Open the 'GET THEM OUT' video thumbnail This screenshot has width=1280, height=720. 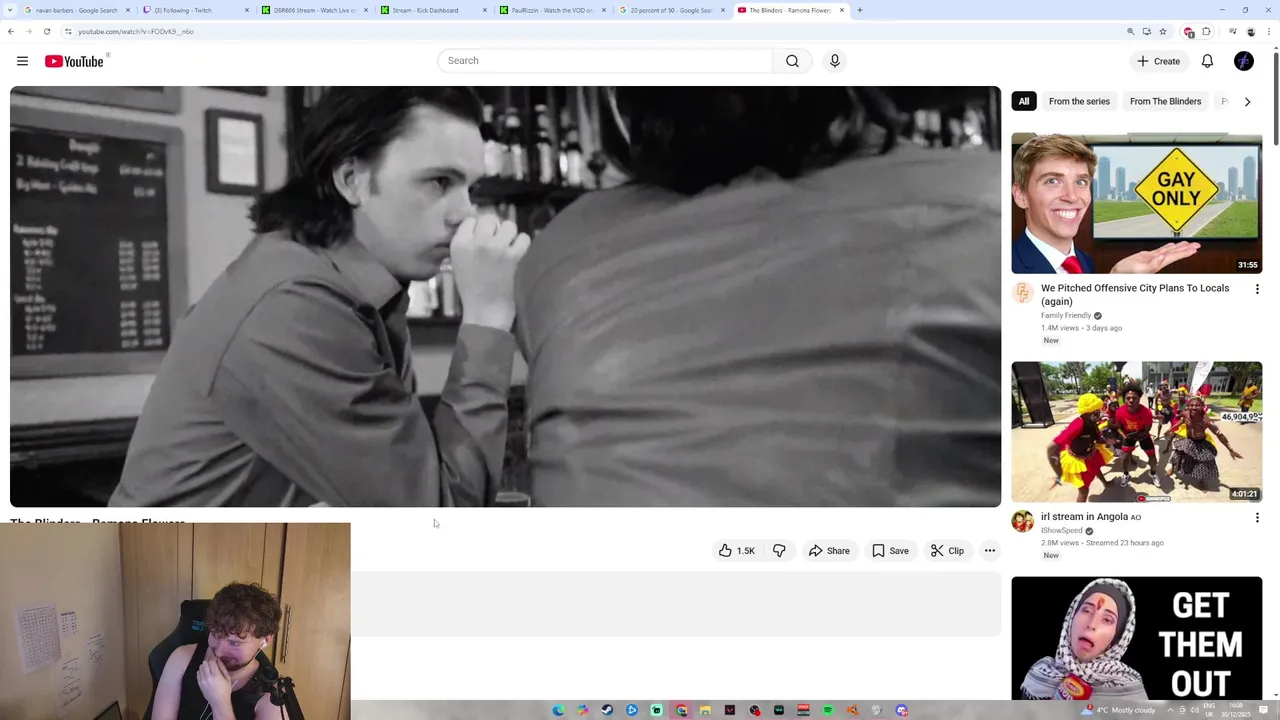tap(1136, 638)
